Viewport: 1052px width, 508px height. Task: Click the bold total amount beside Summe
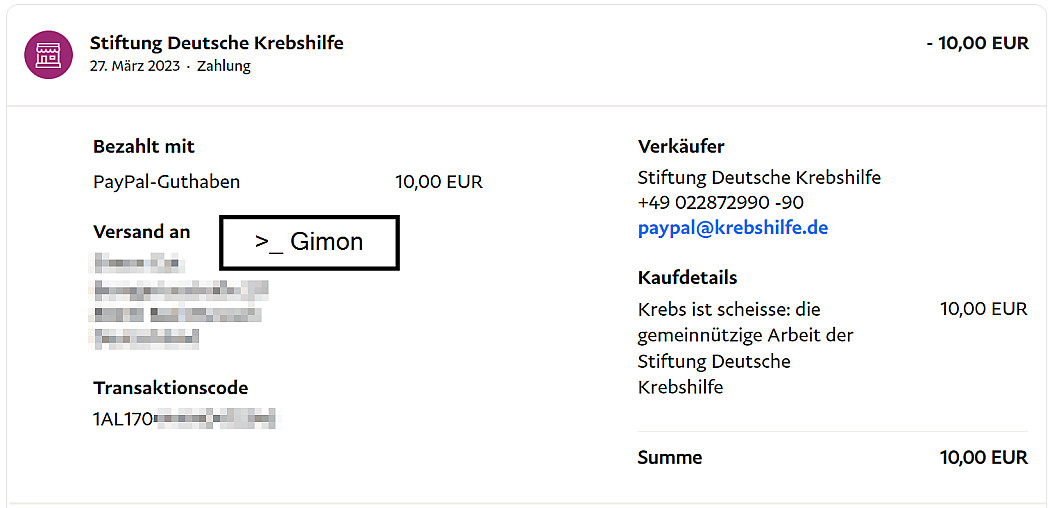983,458
